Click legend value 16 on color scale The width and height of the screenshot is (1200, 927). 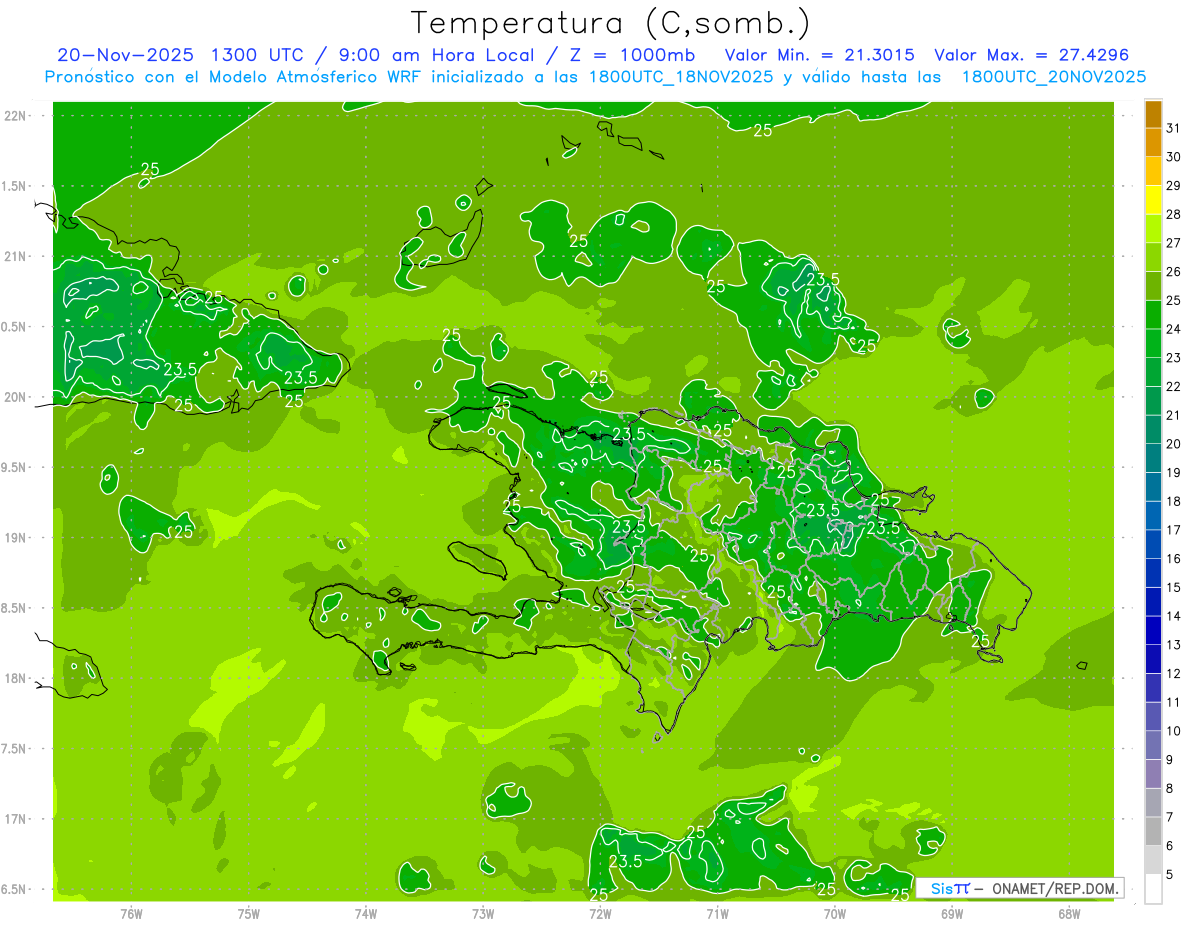pos(1174,558)
